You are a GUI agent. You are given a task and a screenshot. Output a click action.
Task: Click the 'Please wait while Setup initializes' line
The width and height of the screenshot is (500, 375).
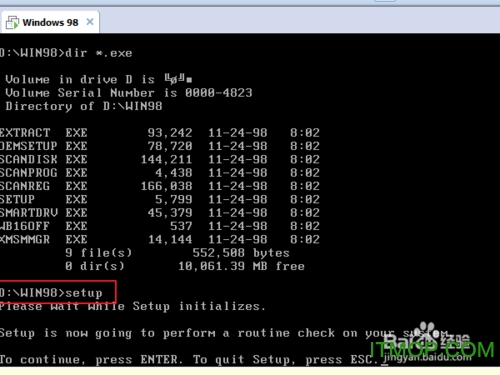(133, 306)
